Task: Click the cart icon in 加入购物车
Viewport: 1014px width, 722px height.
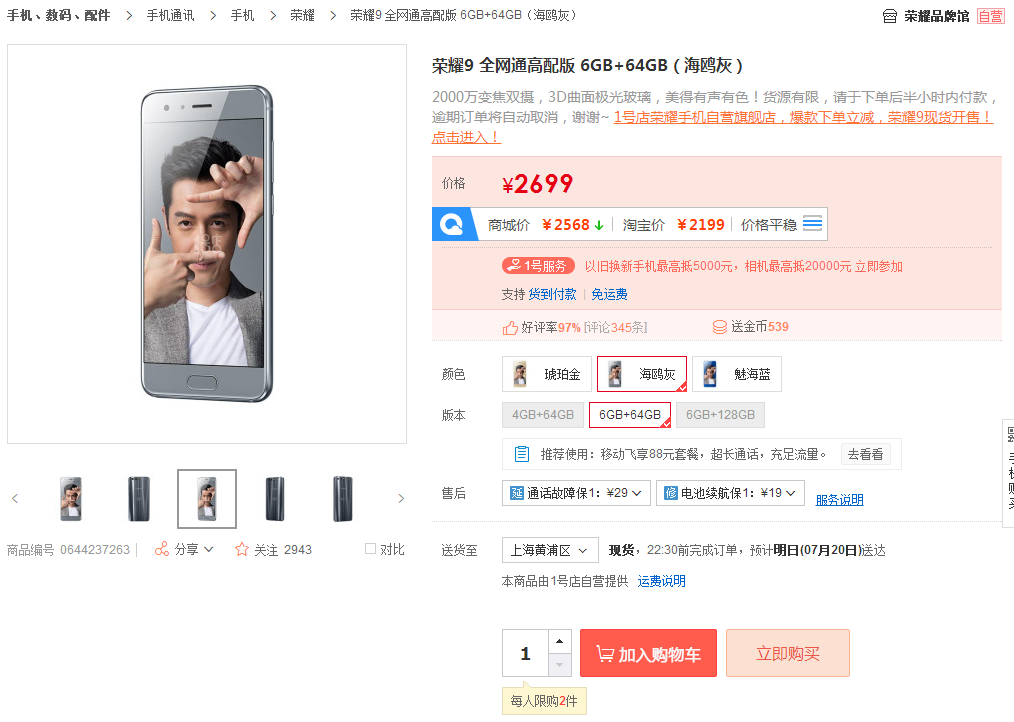Action: click(604, 654)
